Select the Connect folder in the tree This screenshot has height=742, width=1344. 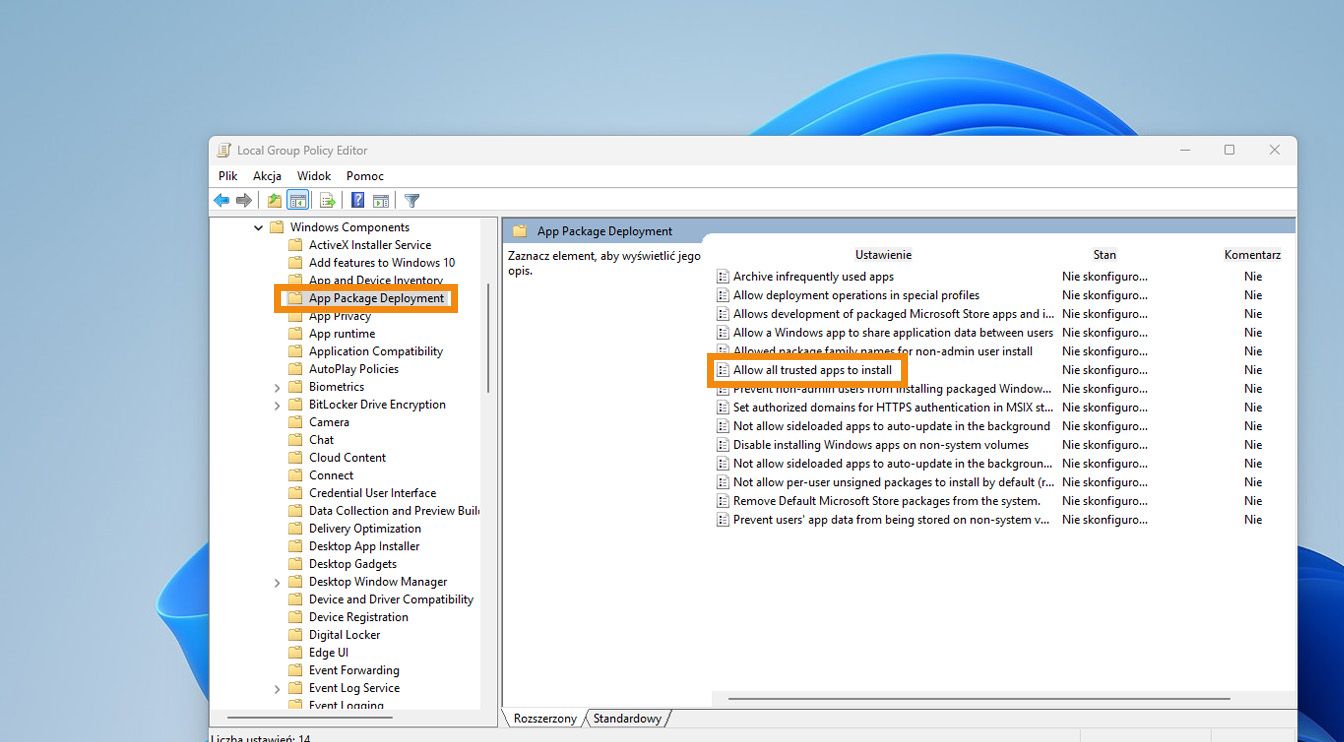pyautogui.click(x=331, y=476)
